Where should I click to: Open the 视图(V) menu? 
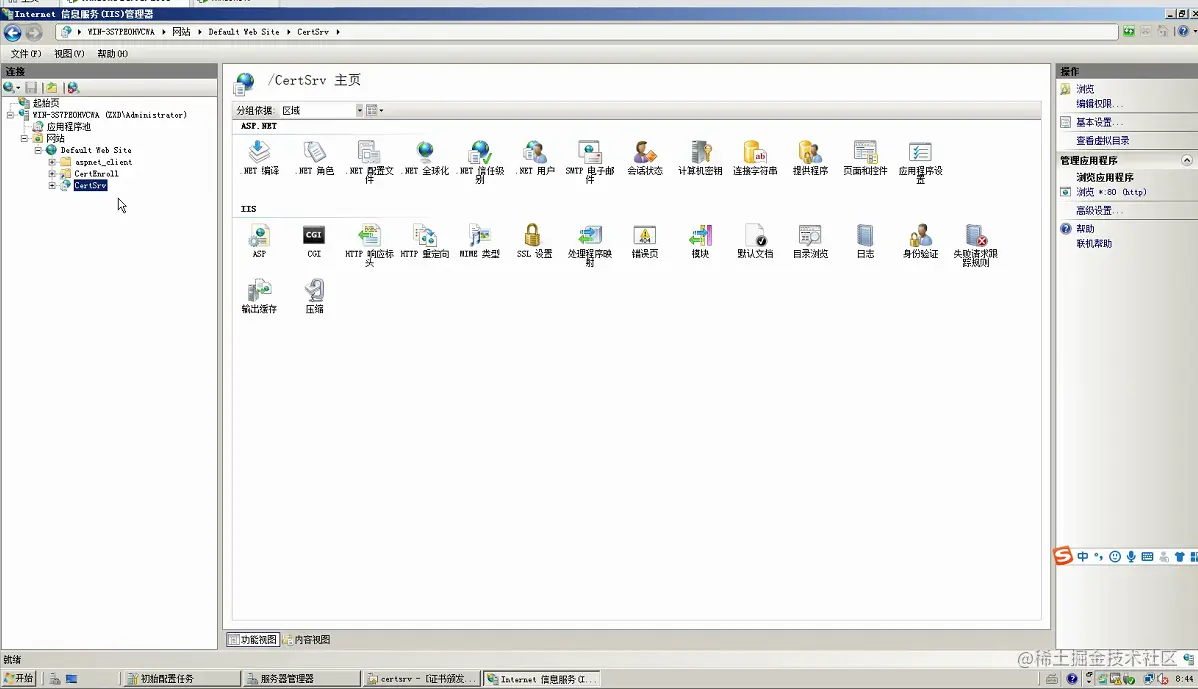pyautogui.click(x=69, y=53)
